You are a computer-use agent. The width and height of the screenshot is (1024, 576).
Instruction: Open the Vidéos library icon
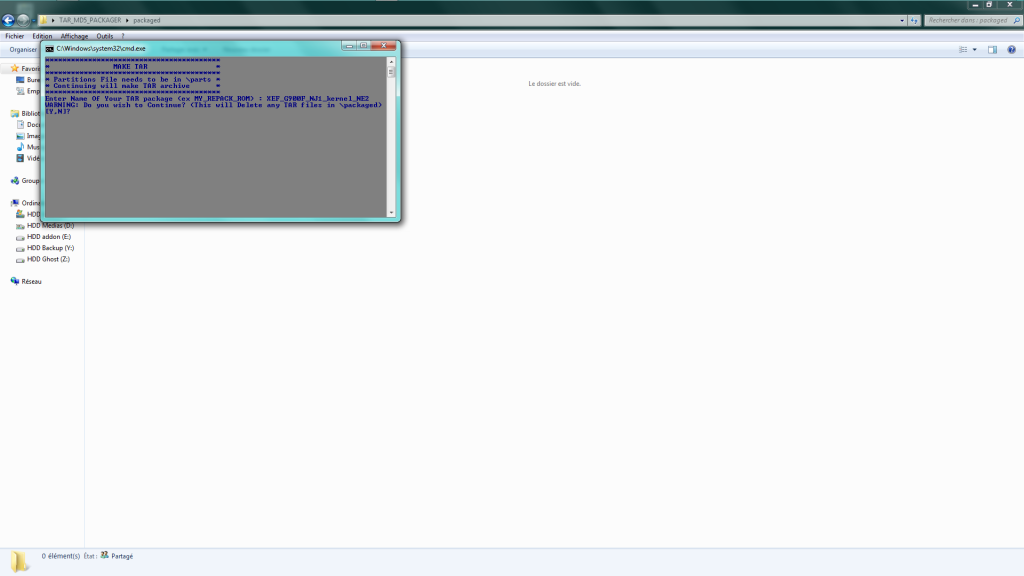(x=20, y=158)
